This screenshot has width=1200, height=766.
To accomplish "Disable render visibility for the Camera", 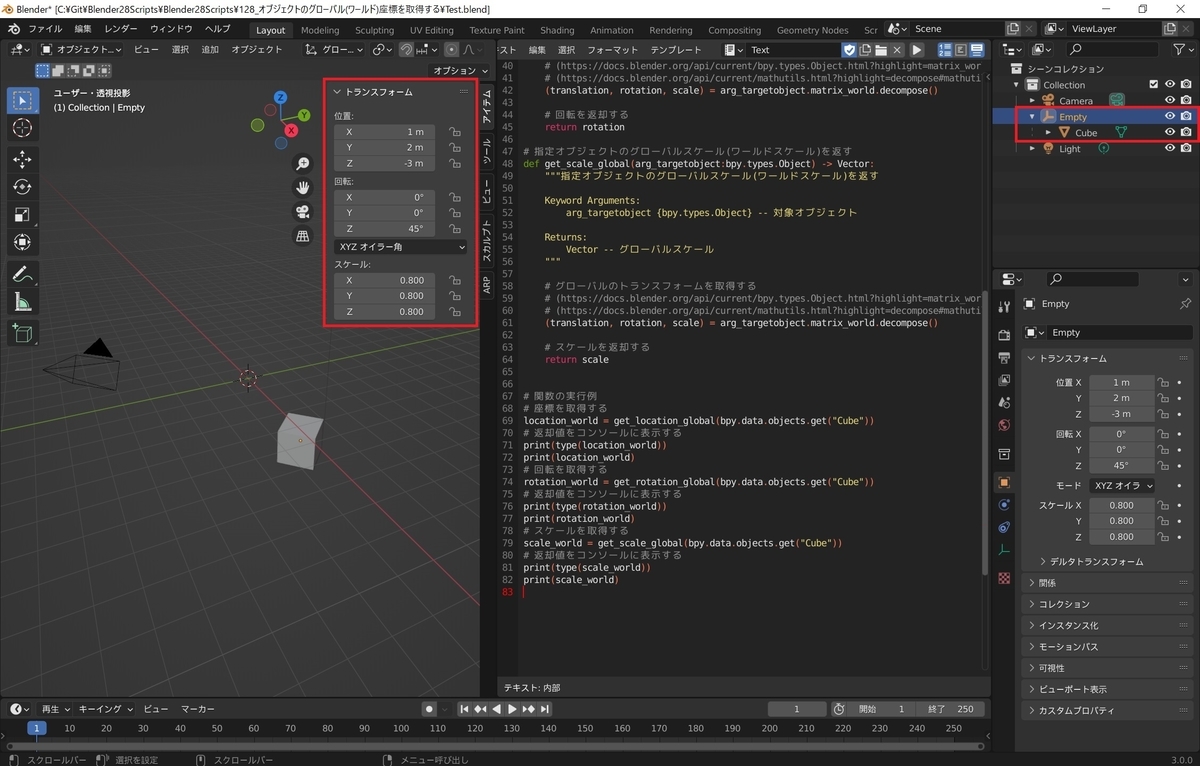I will (1186, 100).
